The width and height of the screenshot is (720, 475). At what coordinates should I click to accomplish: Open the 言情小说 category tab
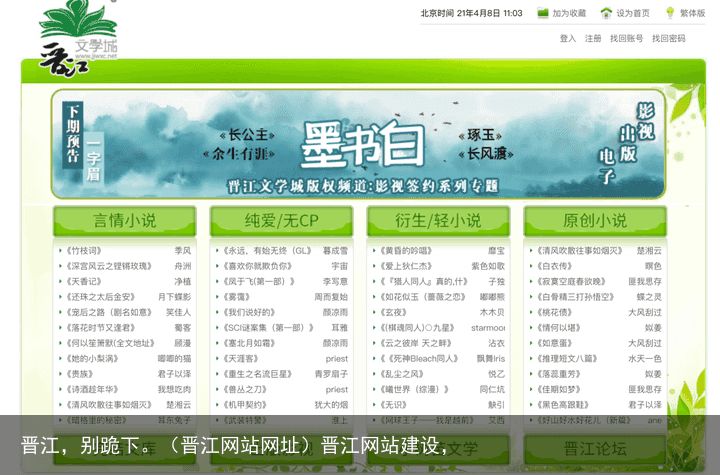pos(124,221)
